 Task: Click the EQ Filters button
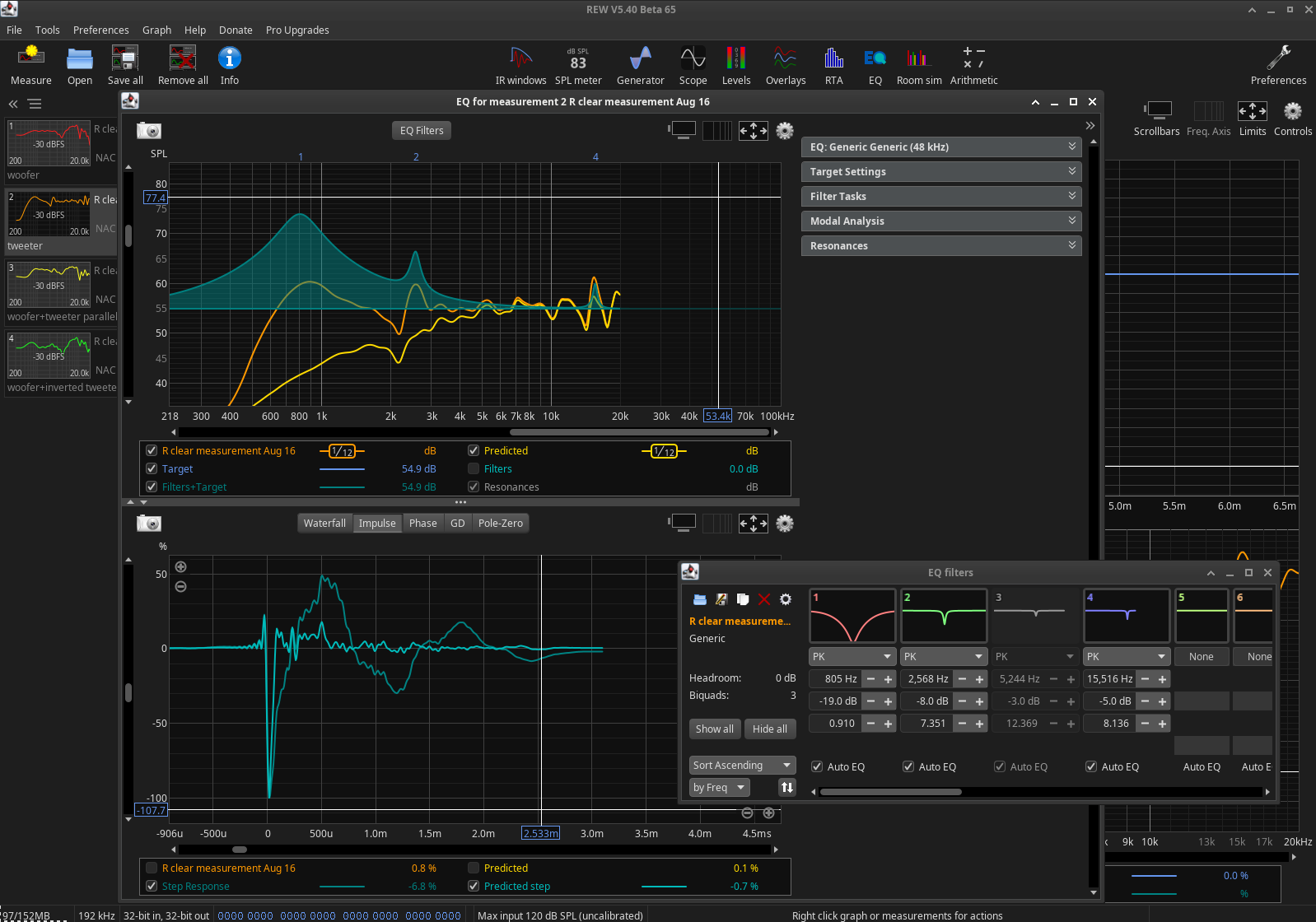(x=422, y=130)
